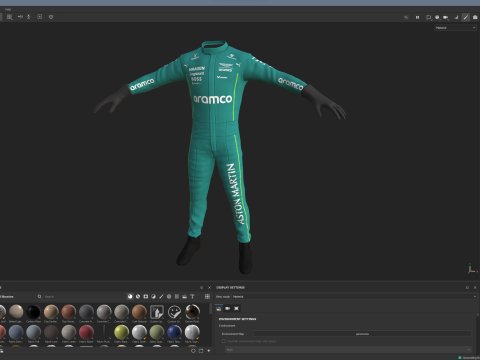Select the red Fabric Nylon material
Viewport: 480px width, 360px height.
point(86,332)
